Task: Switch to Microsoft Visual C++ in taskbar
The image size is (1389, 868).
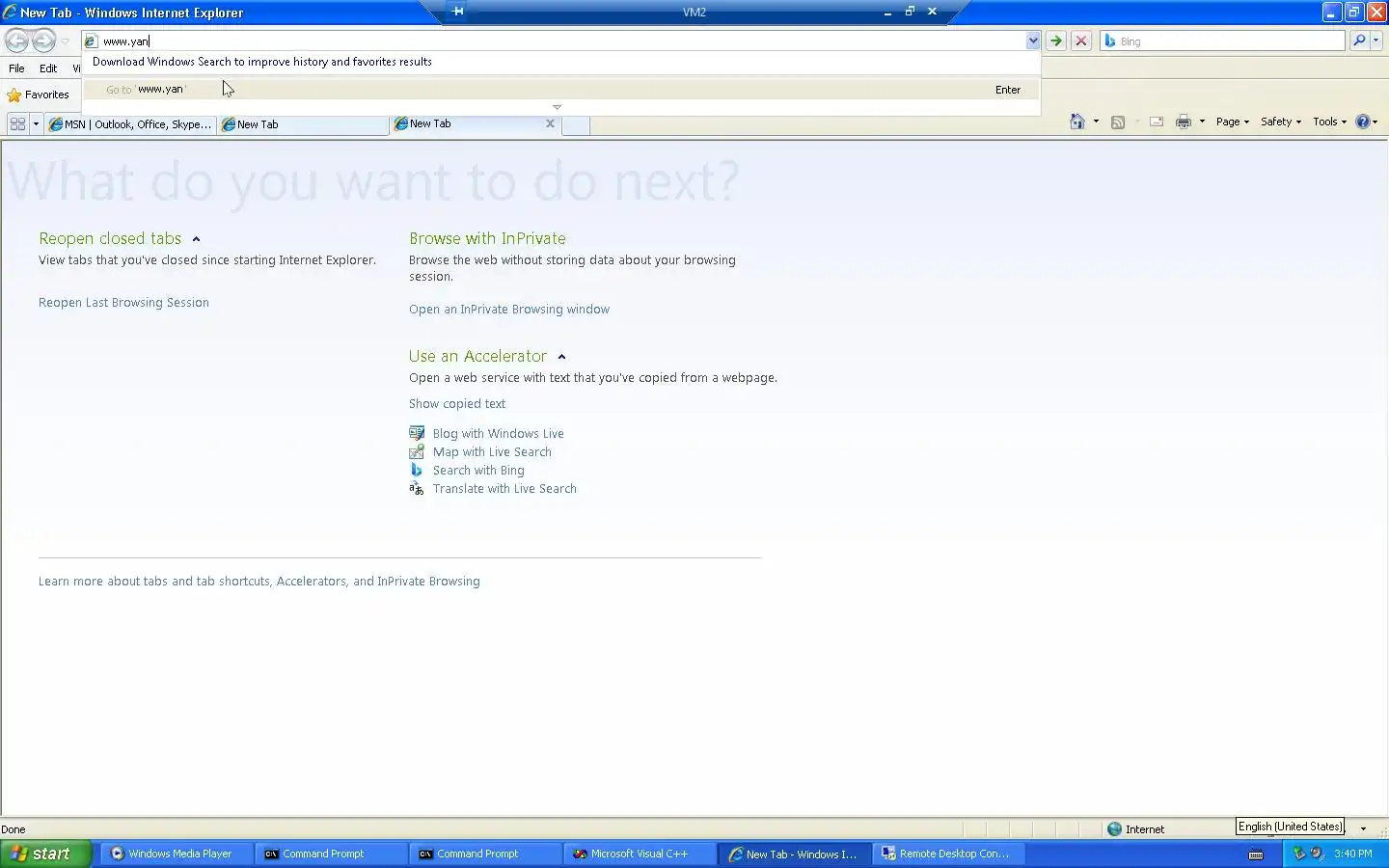Action: (x=640, y=854)
